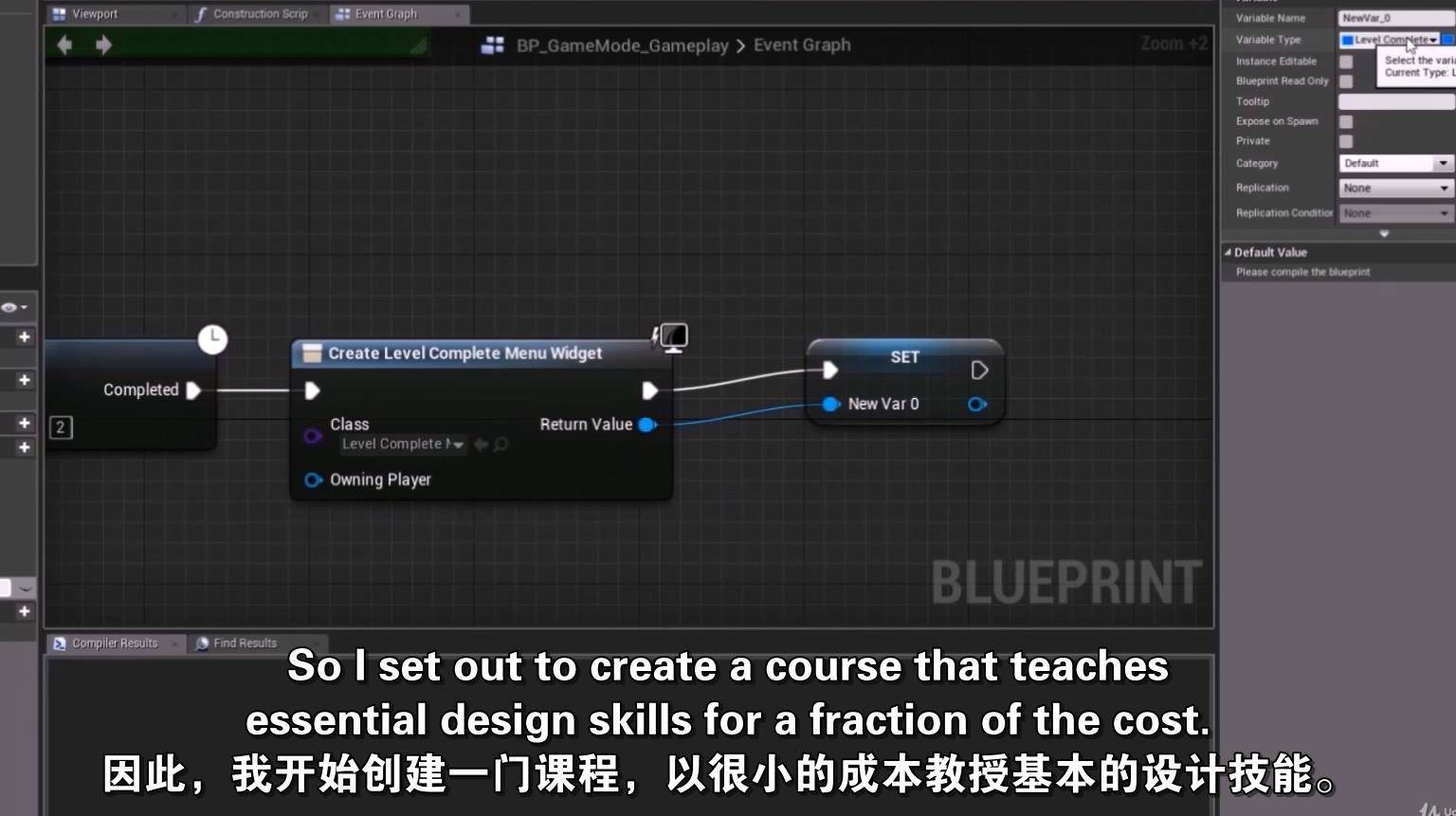Click the Event Graph breadcrumb
1456x816 pixels.
click(x=802, y=45)
